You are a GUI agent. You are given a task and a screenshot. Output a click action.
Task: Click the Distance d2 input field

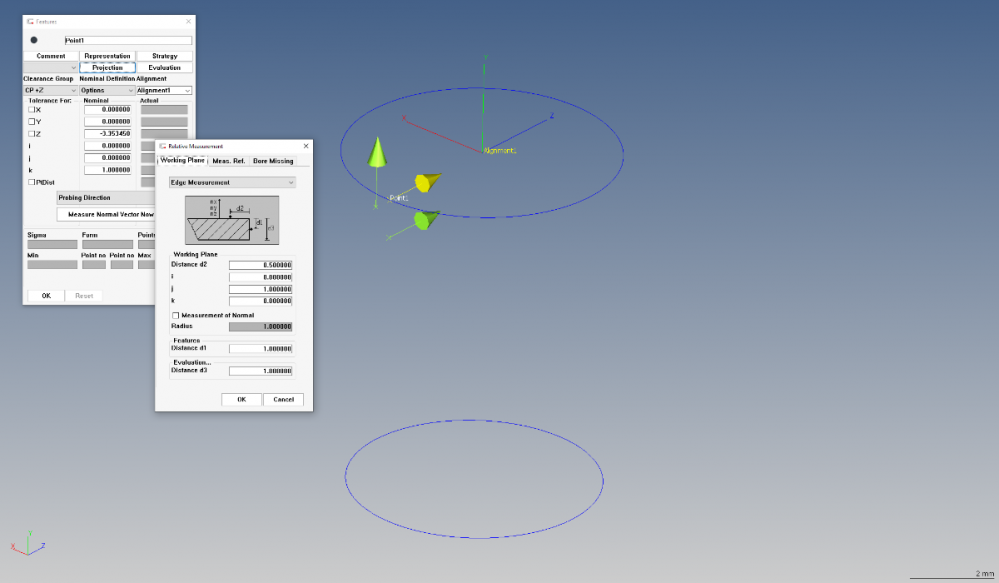click(261, 265)
